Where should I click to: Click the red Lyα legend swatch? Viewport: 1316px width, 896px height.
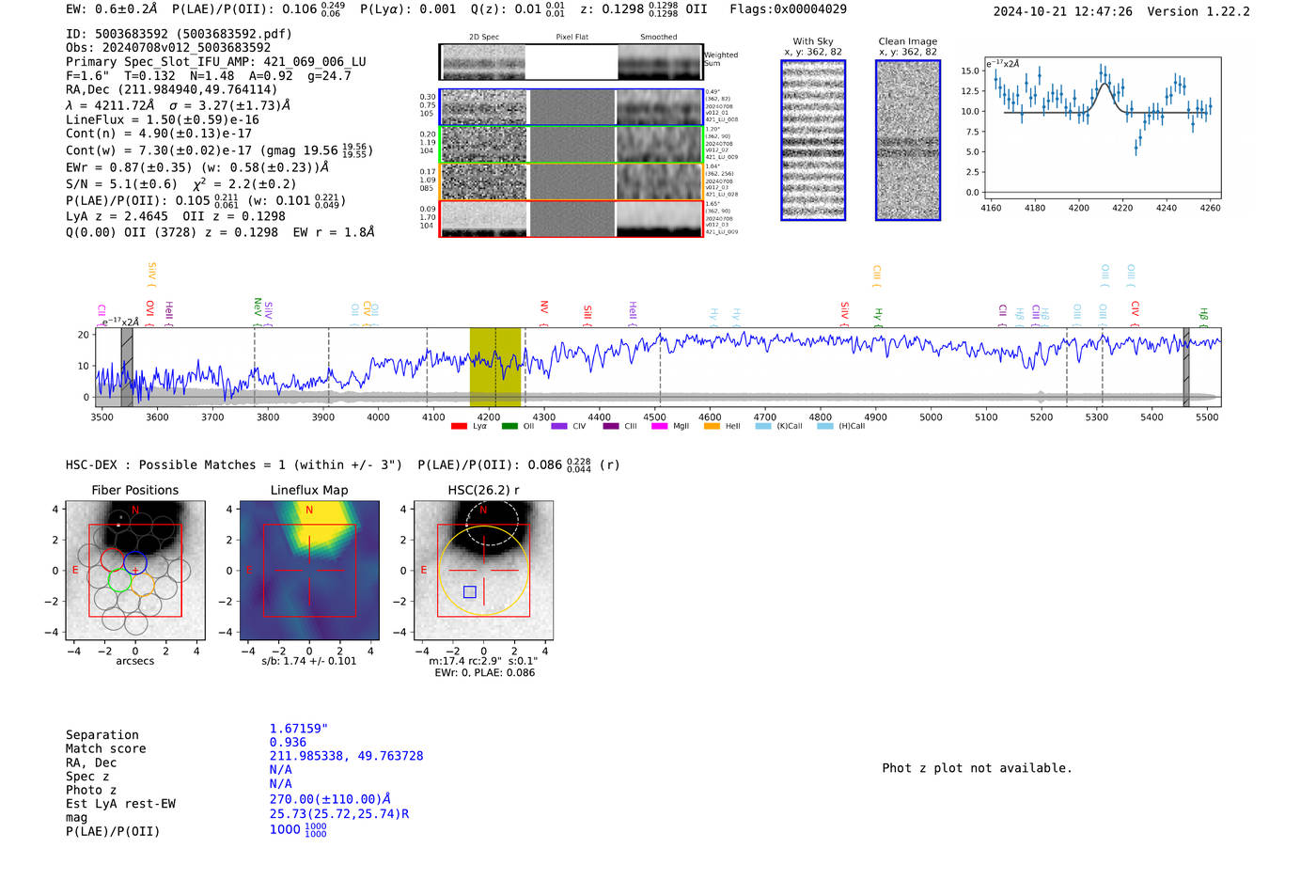click(x=459, y=427)
